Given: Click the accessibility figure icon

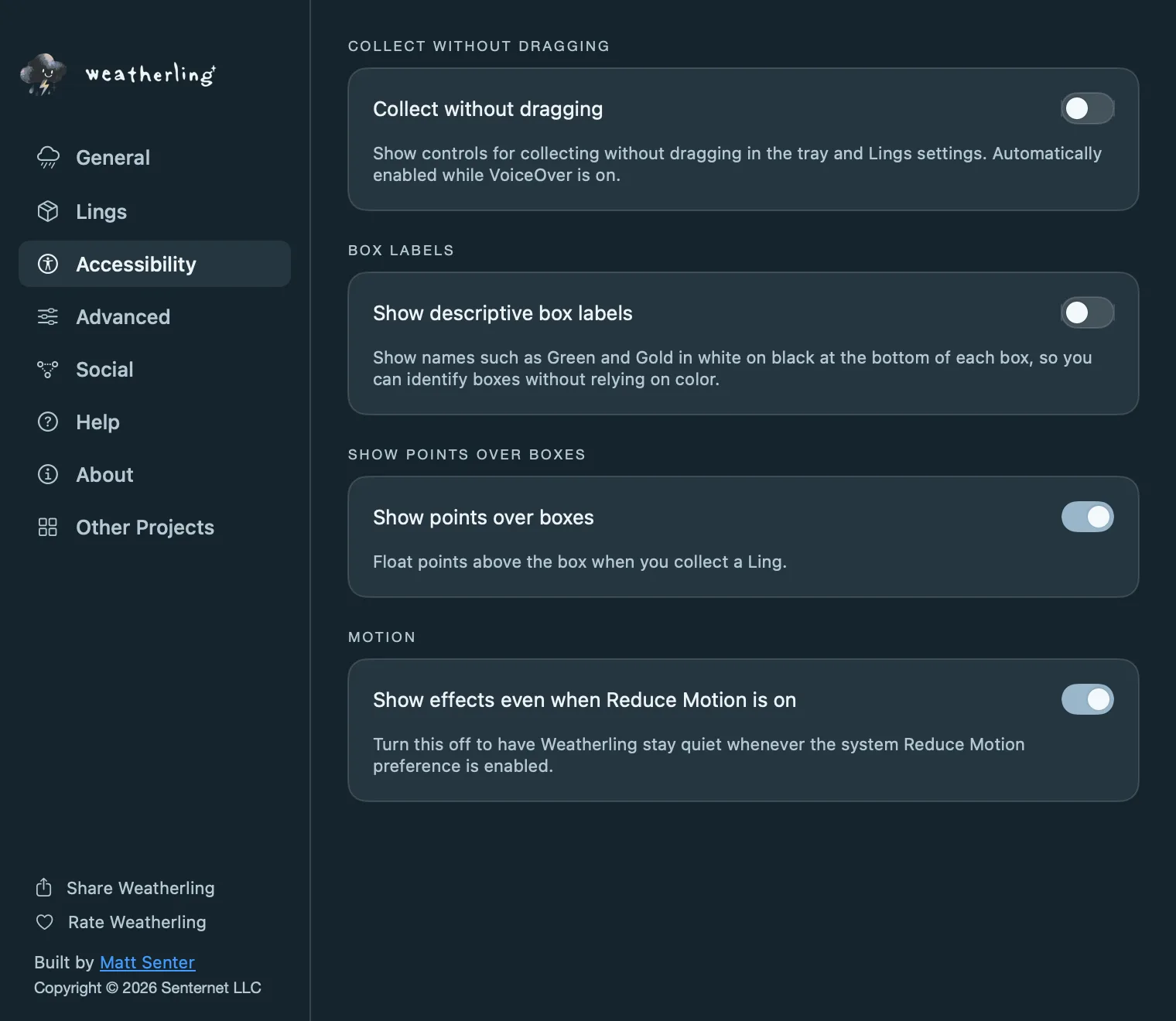Looking at the screenshot, I should click(48, 264).
